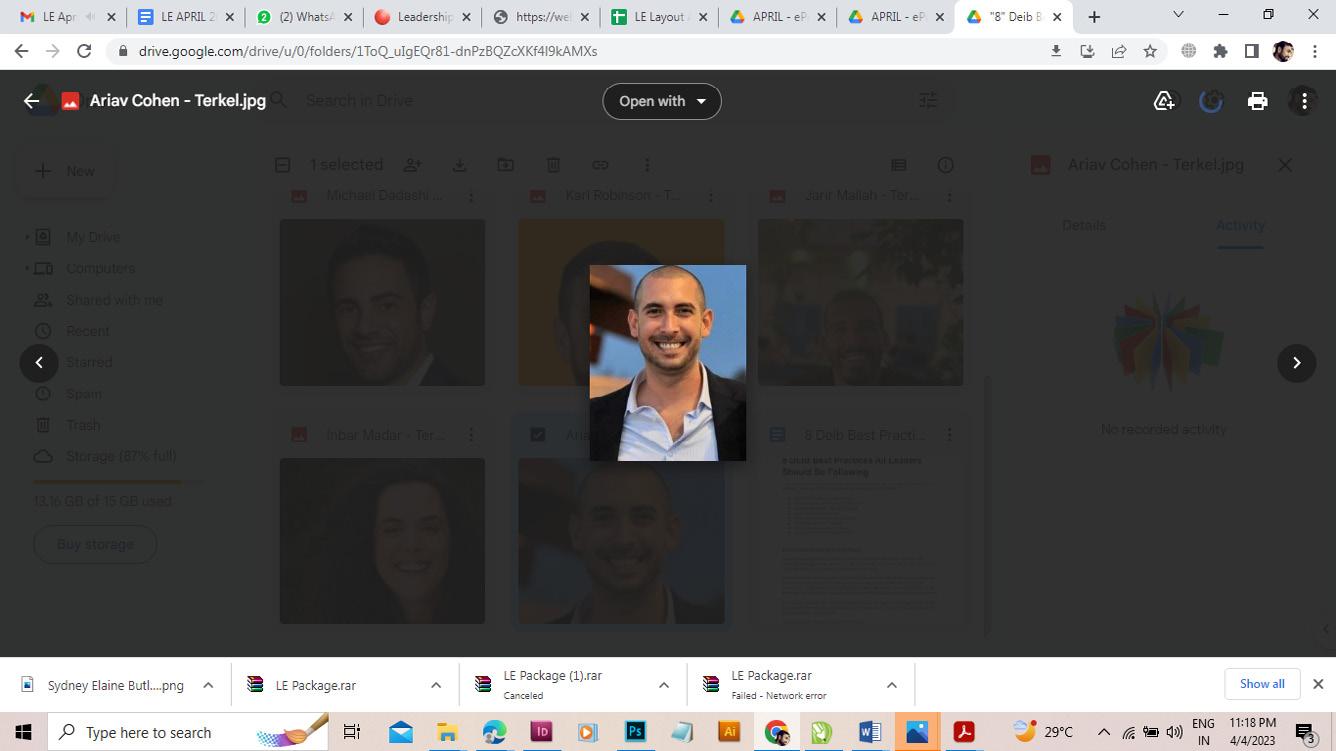This screenshot has height=751, width=1336.
Task: Open volume control in system tray
Action: (1174, 732)
